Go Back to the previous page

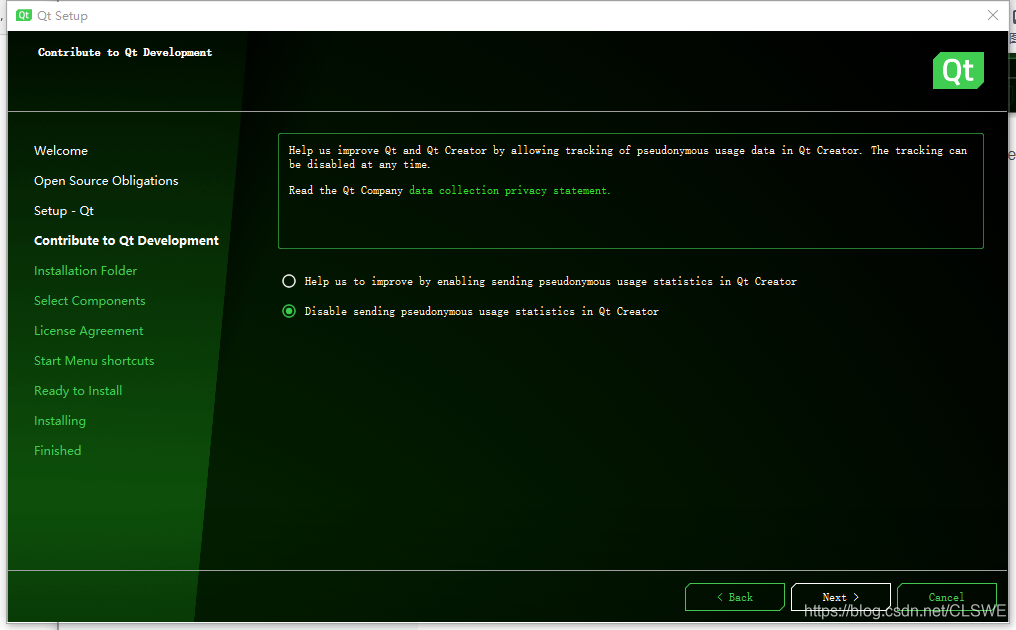735,597
